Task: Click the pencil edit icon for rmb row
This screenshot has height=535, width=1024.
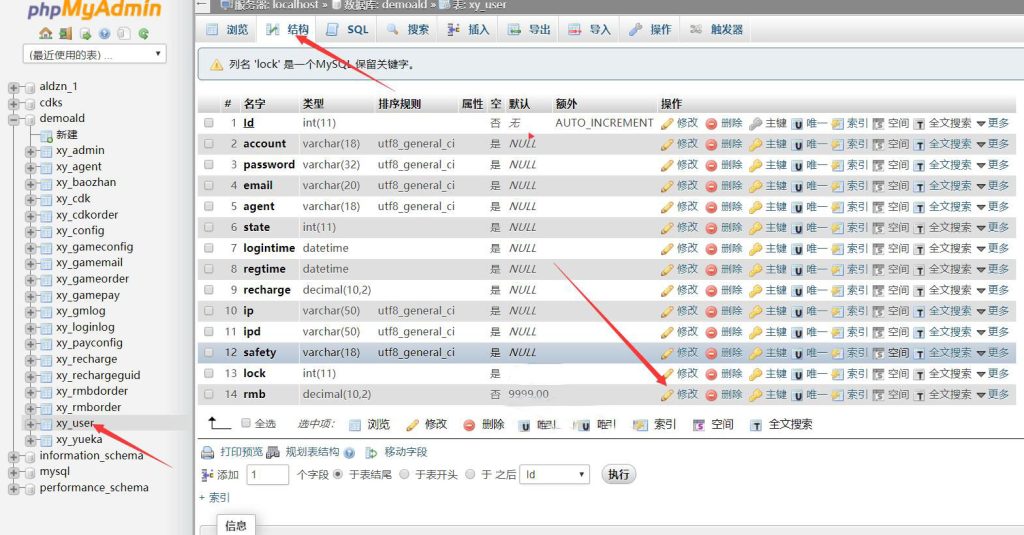Action: click(x=667, y=395)
